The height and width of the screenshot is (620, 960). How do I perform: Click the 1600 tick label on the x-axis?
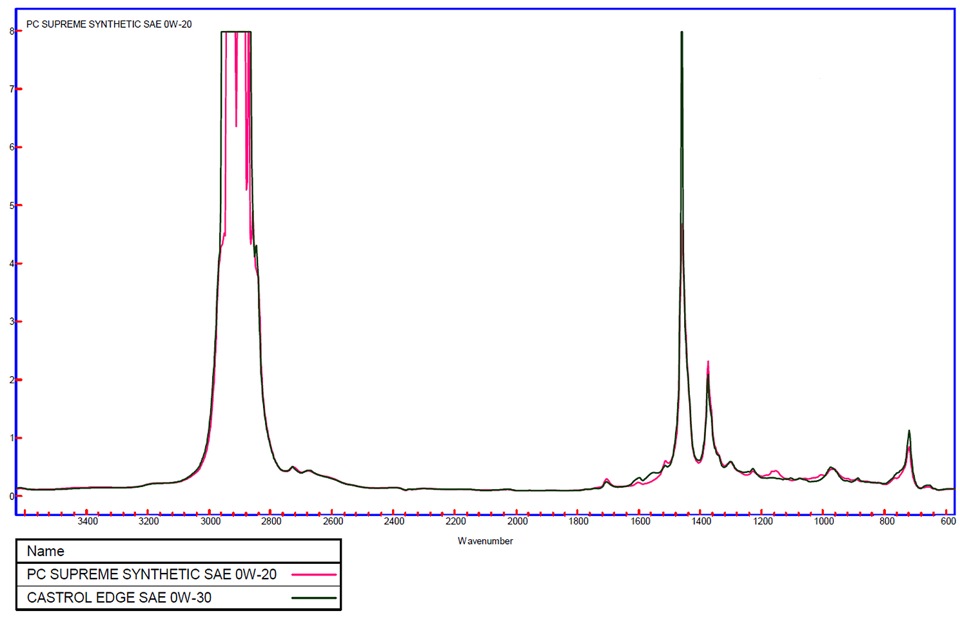tap(640, 521)
